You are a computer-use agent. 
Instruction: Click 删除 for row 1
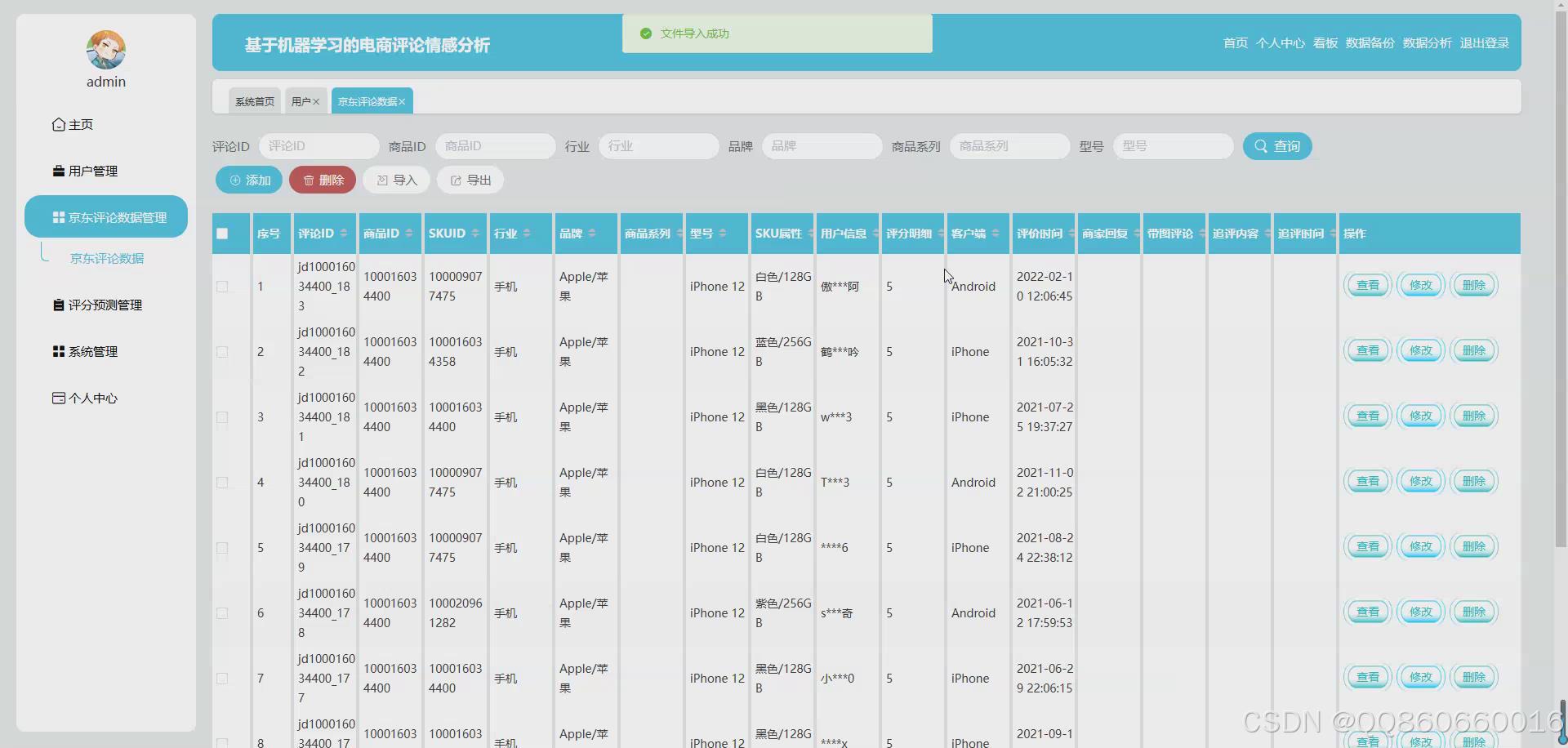coord(1474,285)
